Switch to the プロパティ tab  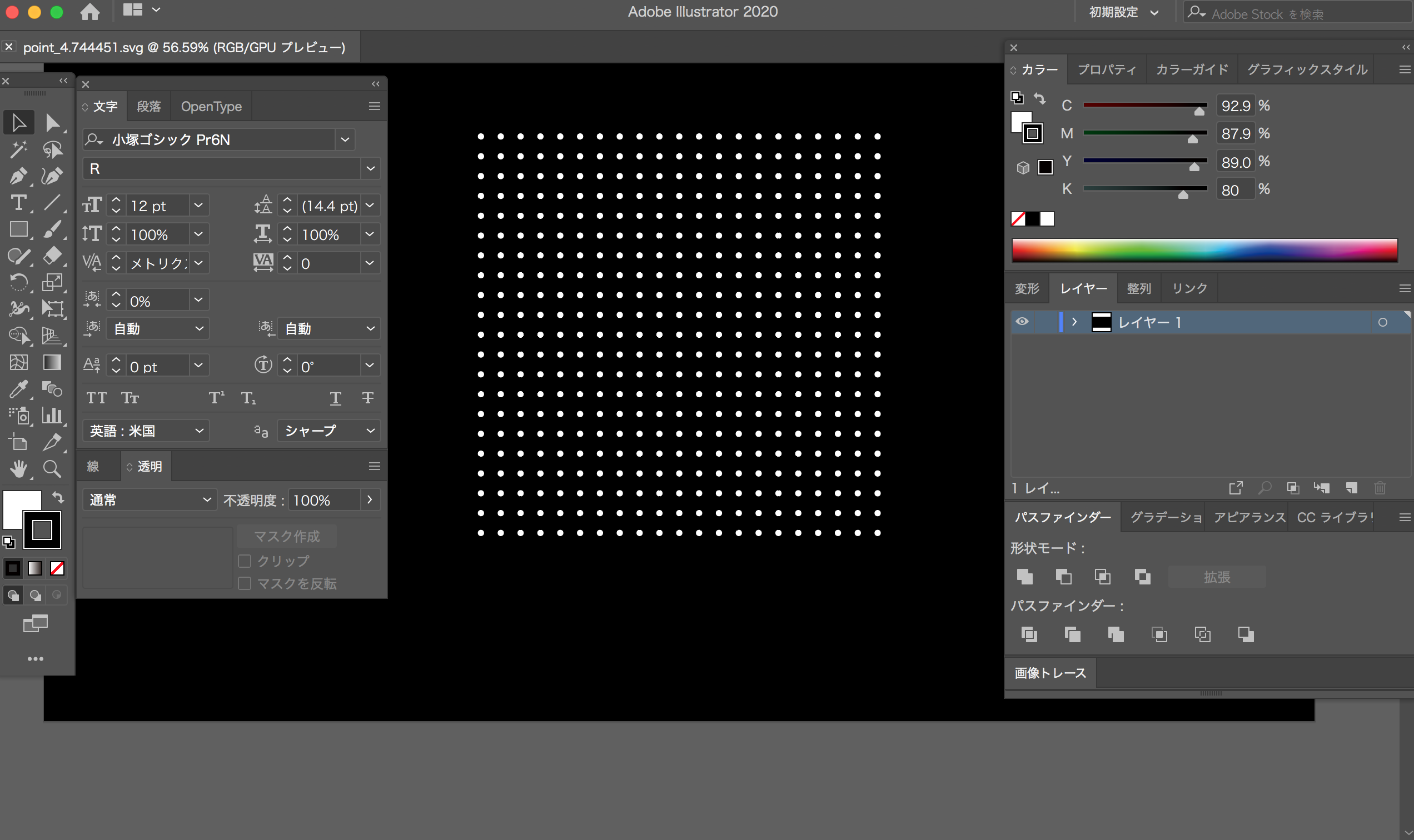[x=1107, y=69]
